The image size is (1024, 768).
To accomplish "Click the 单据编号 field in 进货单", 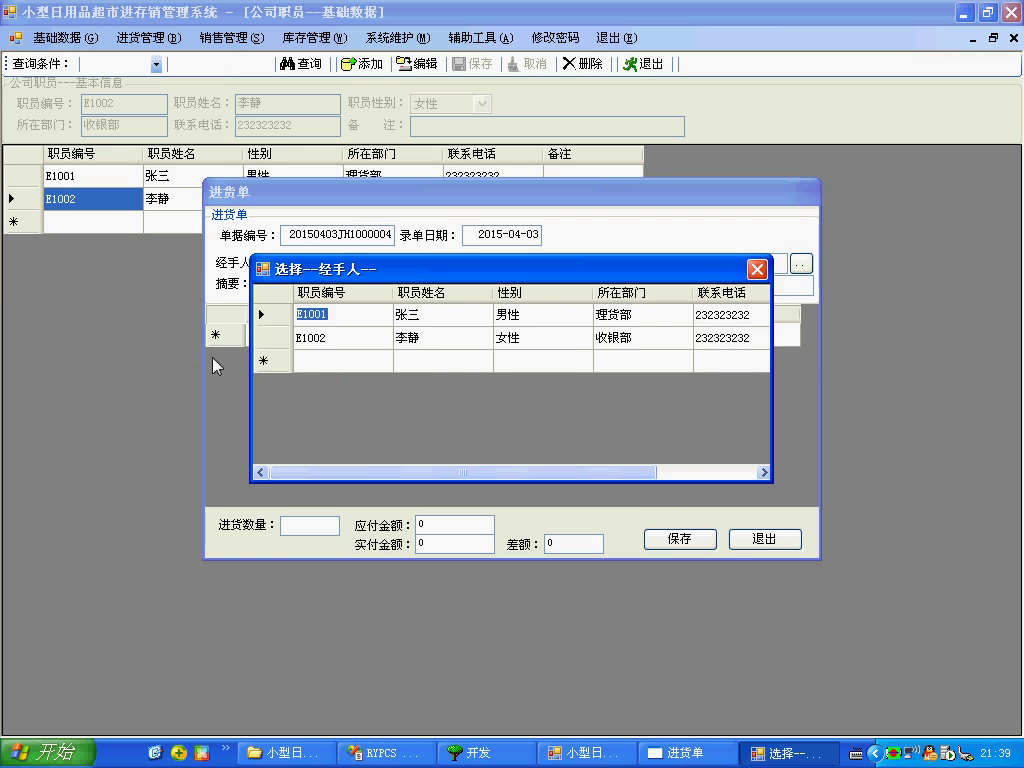I will coord(338,235).
